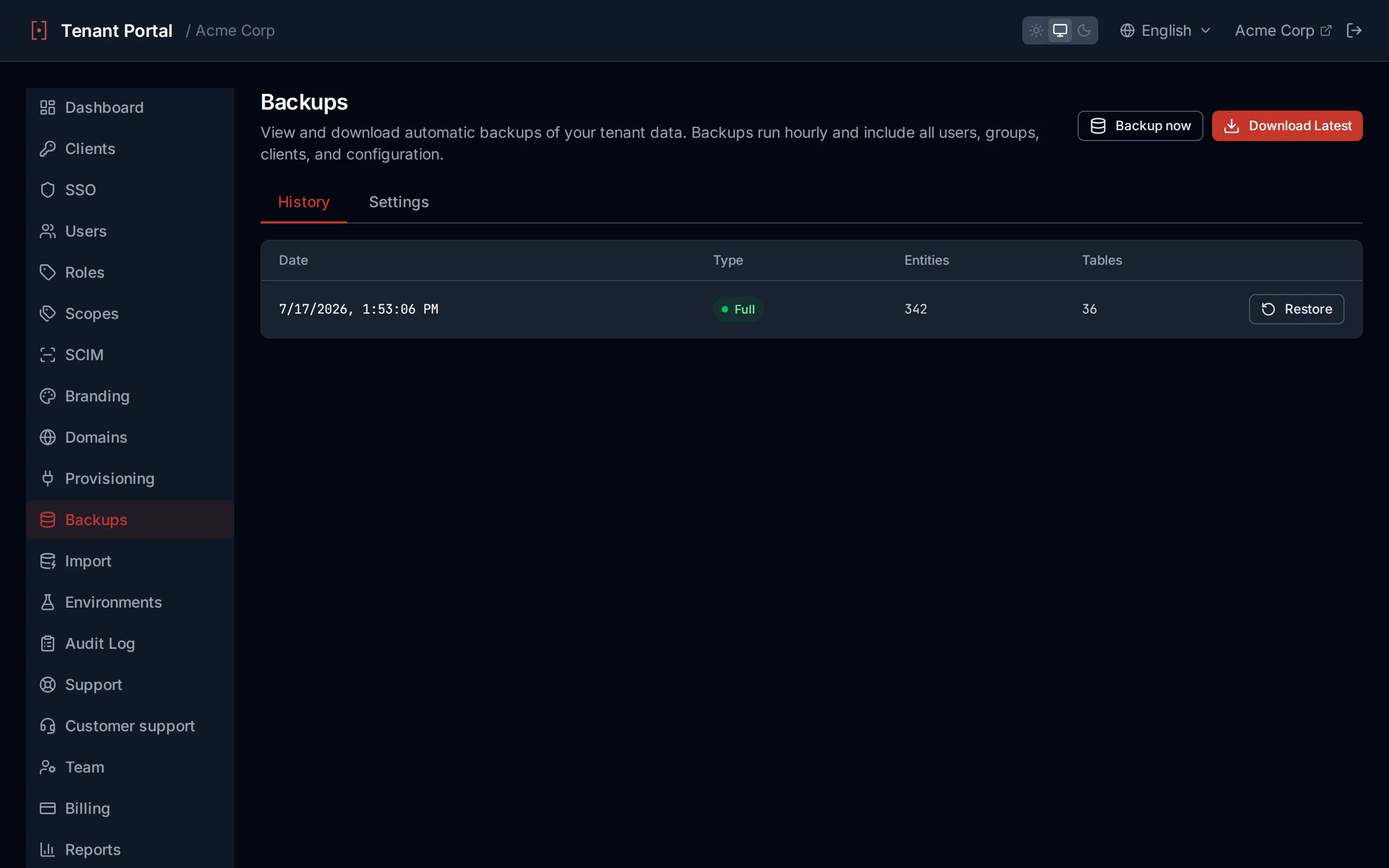Select the History tab
Image resolution: width=1389 pixels, height=868 pixels.
click(x=304, y=202)
